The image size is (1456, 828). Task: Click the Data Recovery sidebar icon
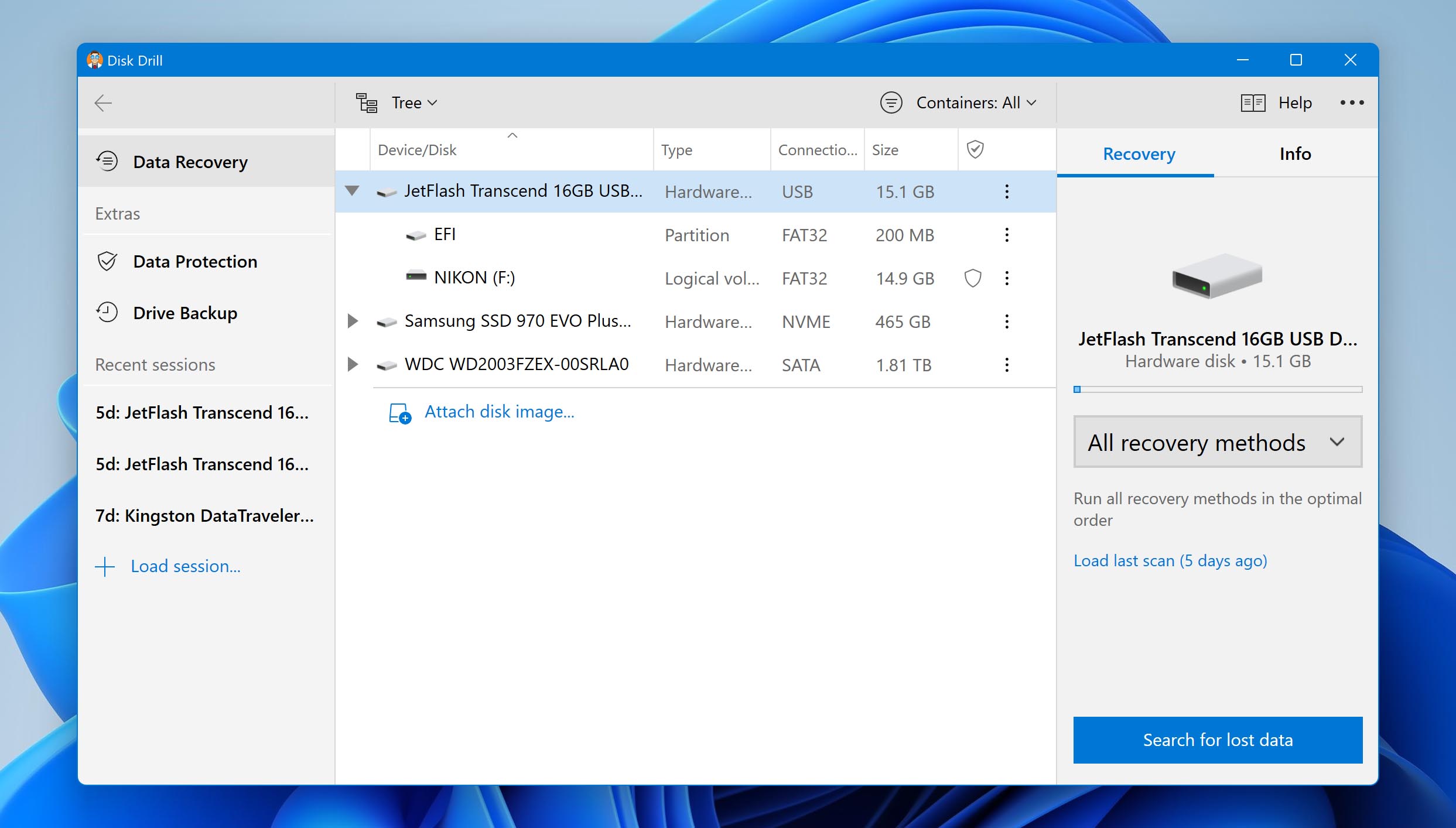(108, 162)
